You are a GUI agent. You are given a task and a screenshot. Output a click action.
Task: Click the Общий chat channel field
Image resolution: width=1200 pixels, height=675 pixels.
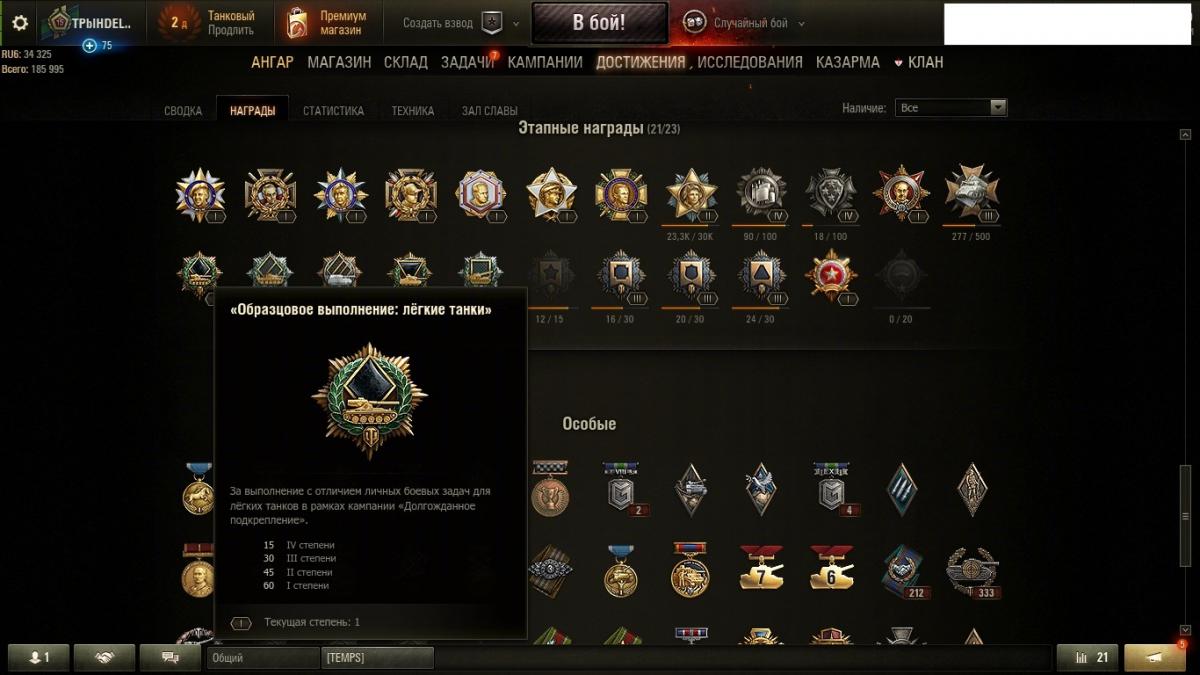click(262, 657)
